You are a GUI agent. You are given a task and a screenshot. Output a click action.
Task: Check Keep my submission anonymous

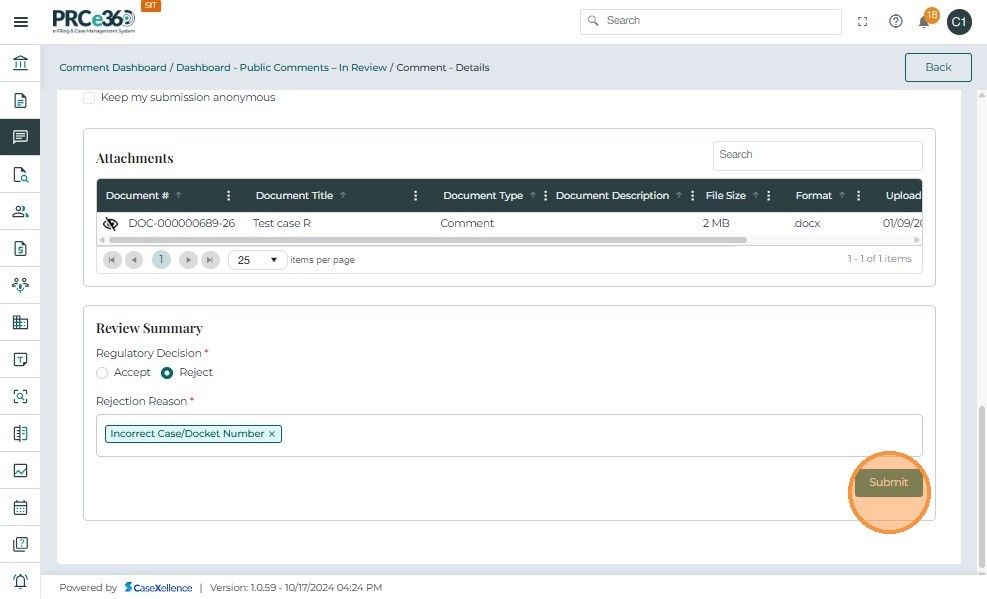pyautogui.click(x=89, y=98)
